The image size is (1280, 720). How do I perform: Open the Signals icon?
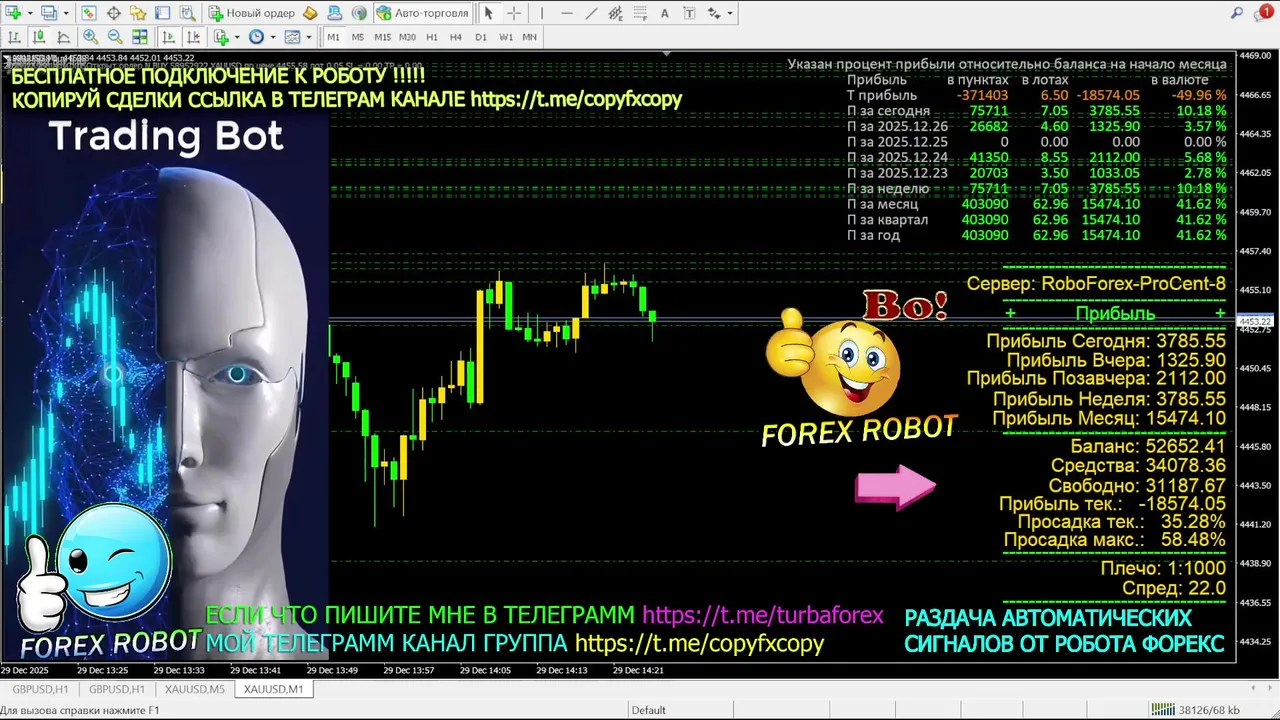[359, 13]
